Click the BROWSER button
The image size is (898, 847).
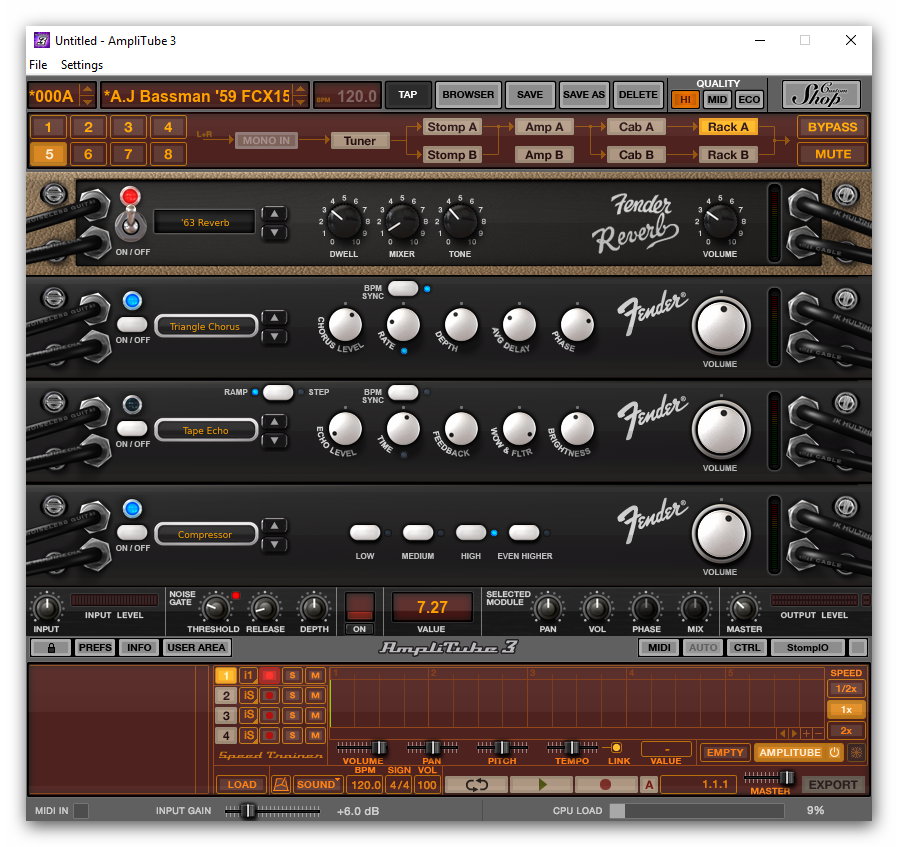coord(468,94)
